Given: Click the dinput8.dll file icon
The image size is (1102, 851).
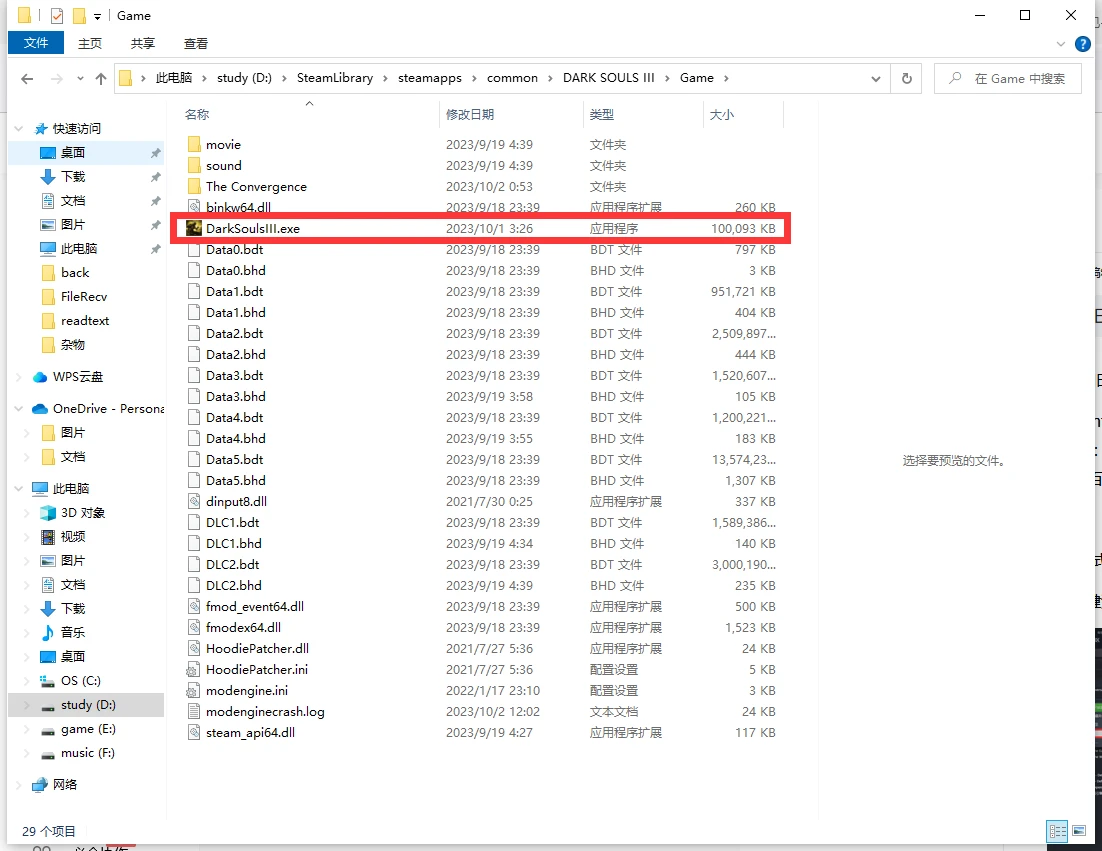Looking at the screenshot, I should click(x=195, y=501).
